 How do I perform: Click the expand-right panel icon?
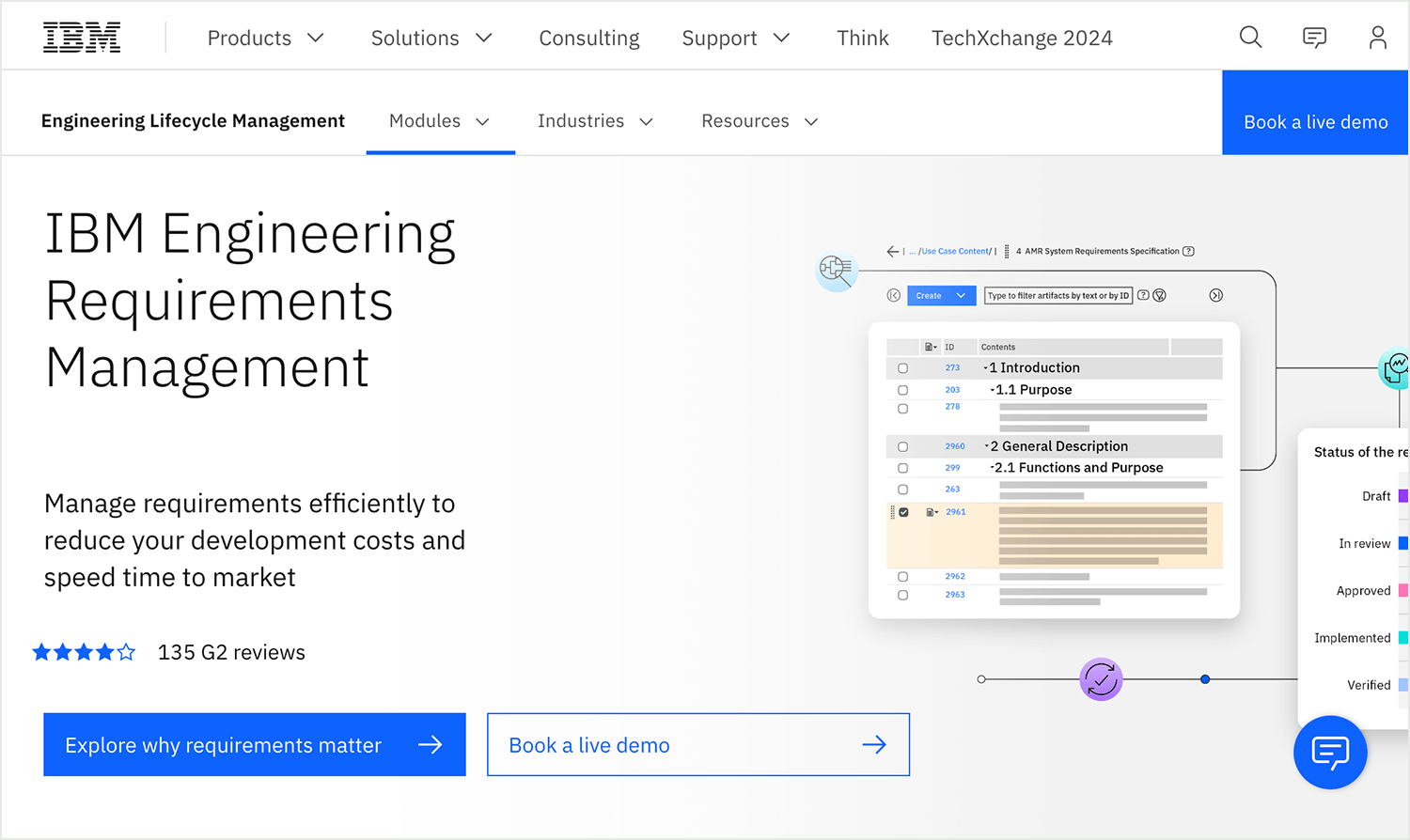(x=1215, y=295)
